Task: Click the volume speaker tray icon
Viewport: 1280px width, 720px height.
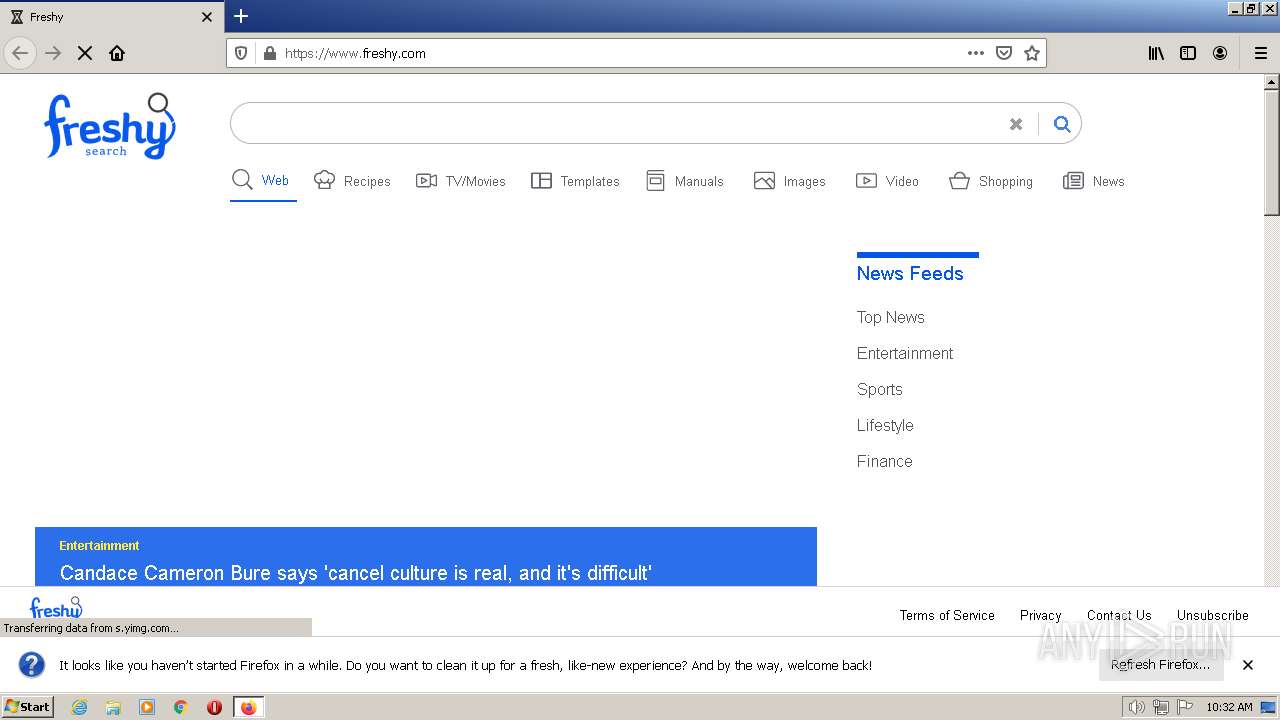Action: [1137, 707]
